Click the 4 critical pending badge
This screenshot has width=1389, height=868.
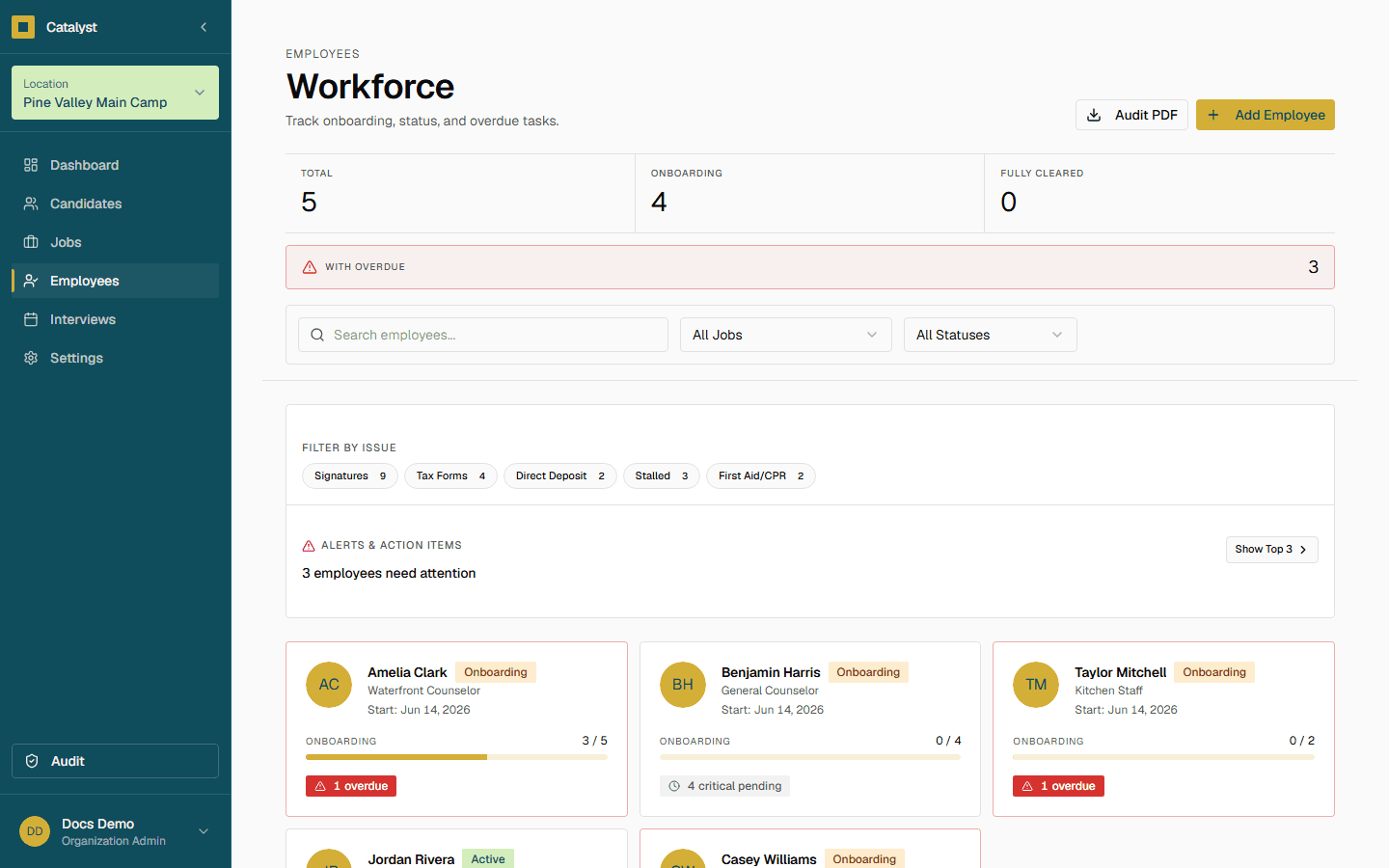724,786
